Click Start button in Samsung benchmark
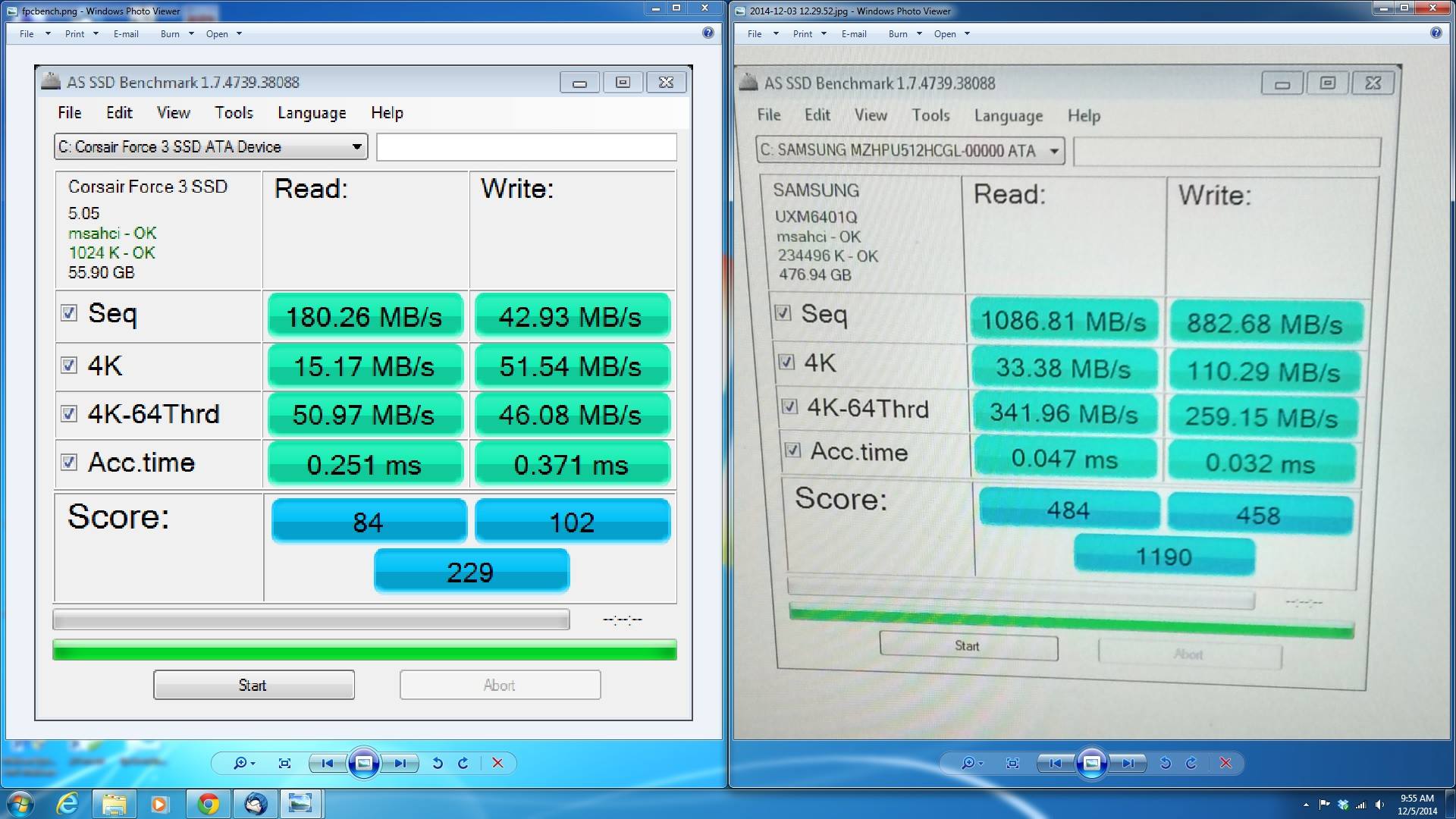 point(968,646)
